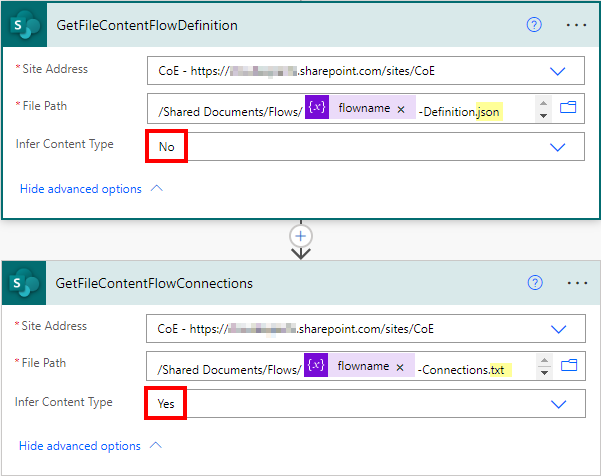Click down stepper arrow on Definition file path
This screenshot has height=476, width=601.
543,115
